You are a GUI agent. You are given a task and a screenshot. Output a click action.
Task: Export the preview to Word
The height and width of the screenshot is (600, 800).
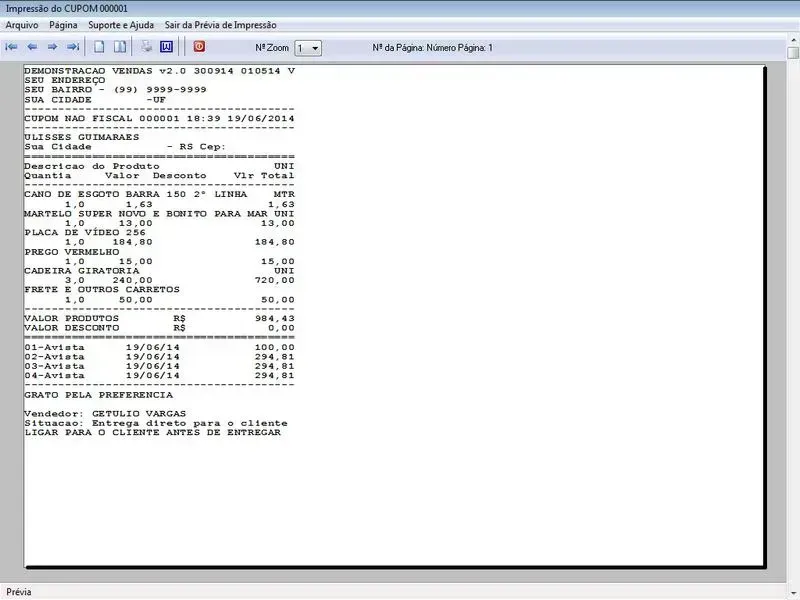click(166, 47)
